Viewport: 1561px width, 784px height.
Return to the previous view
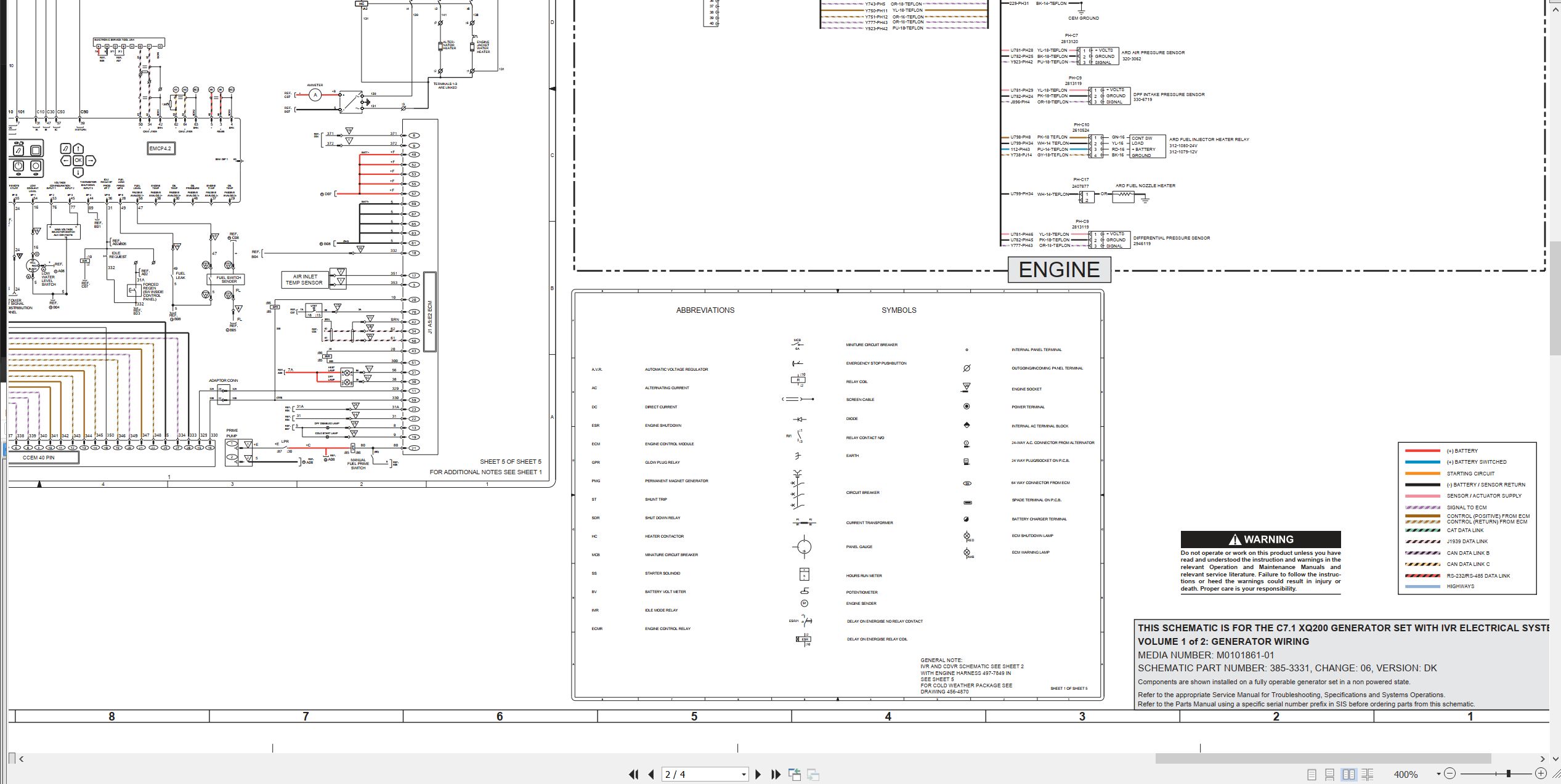(795, 774)
